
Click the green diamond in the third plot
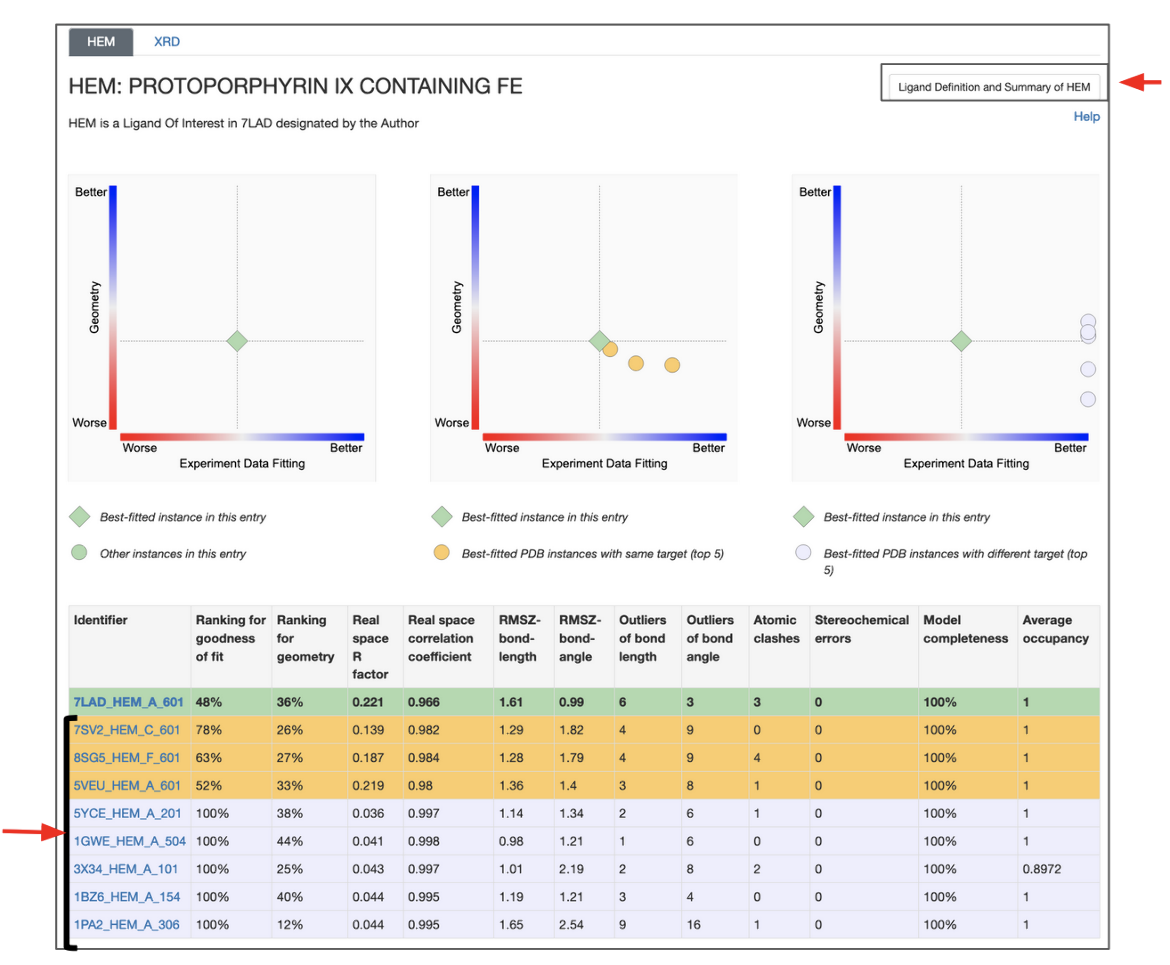(961, 341)
